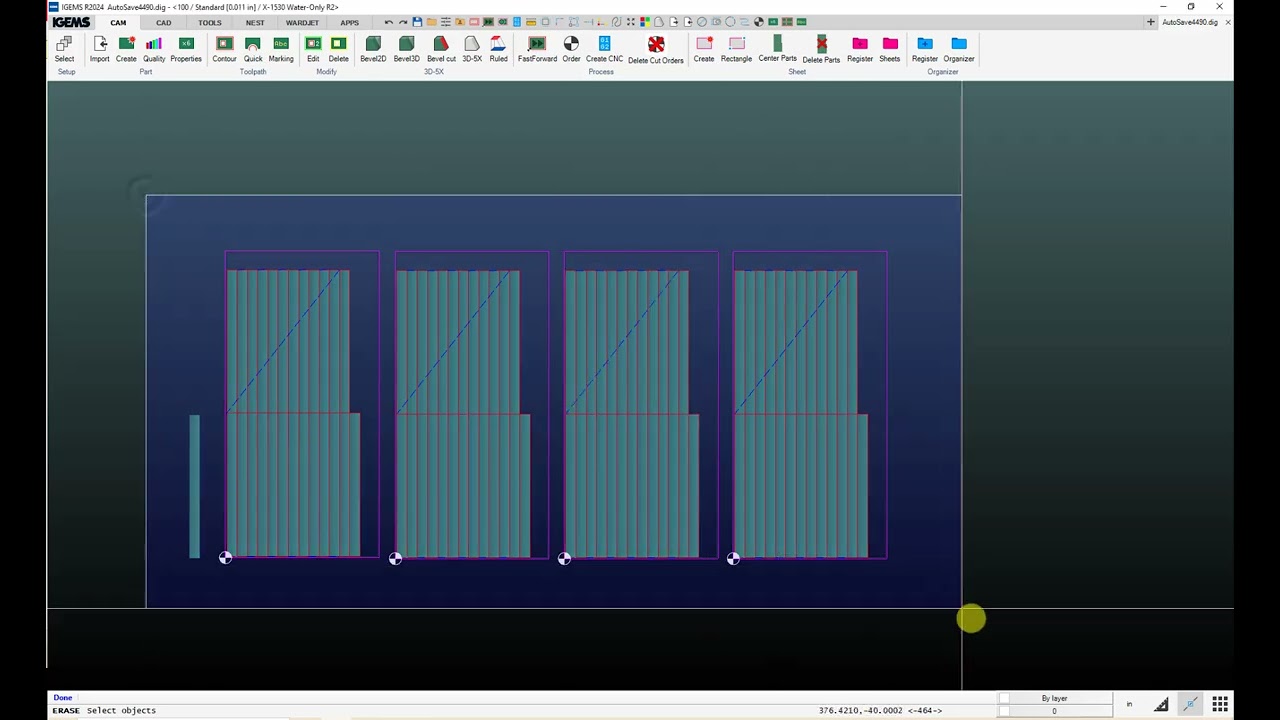1280x720 pixels.
Task: Toggle the object snap icon in status bar
Action: click(x=1190, y=705)
